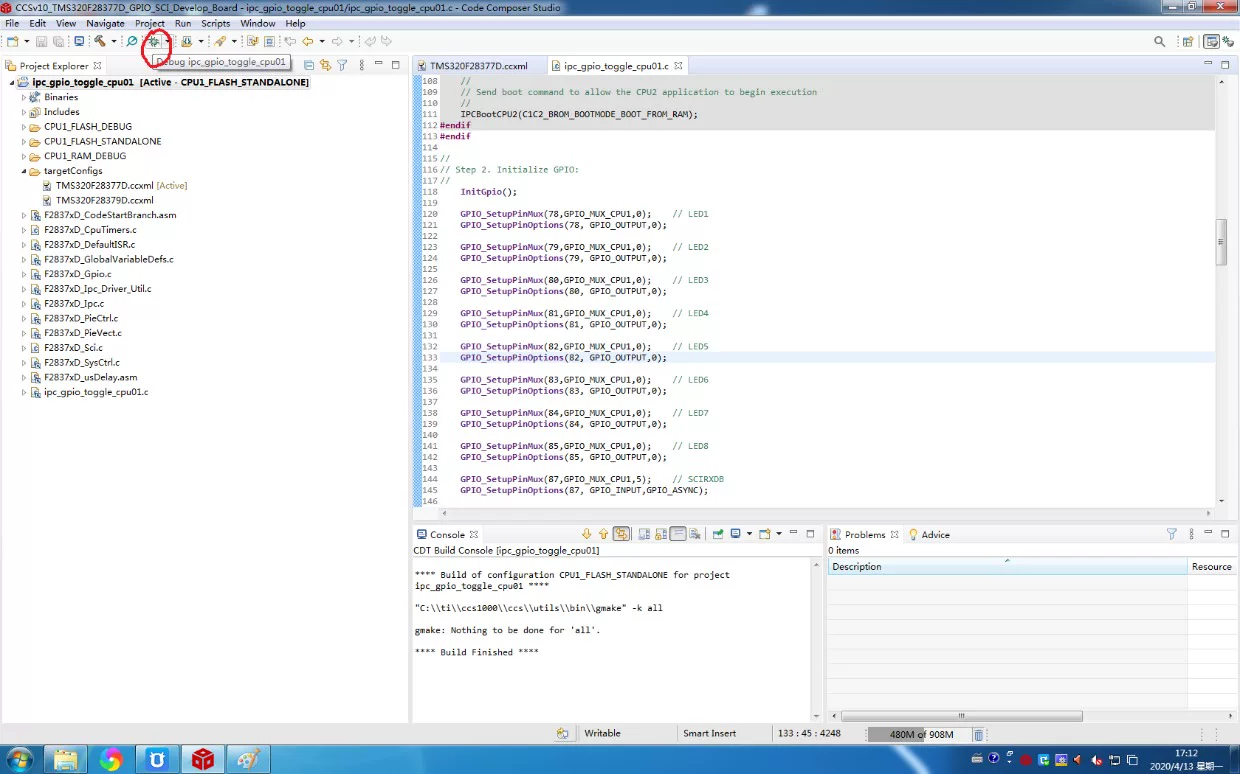
Task: Click the Back navigation yellow arrow
Action: (307, 41)
